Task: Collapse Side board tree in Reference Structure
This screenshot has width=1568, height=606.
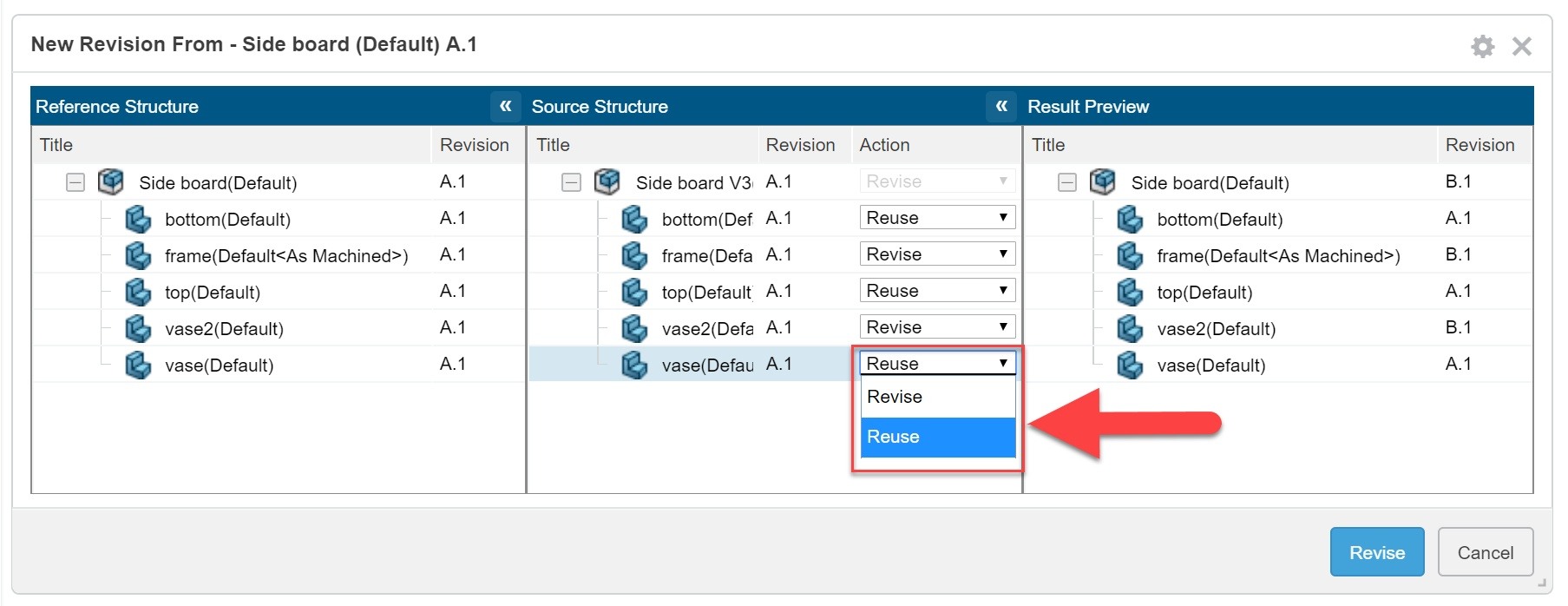Action: click(x=75, y=182)
